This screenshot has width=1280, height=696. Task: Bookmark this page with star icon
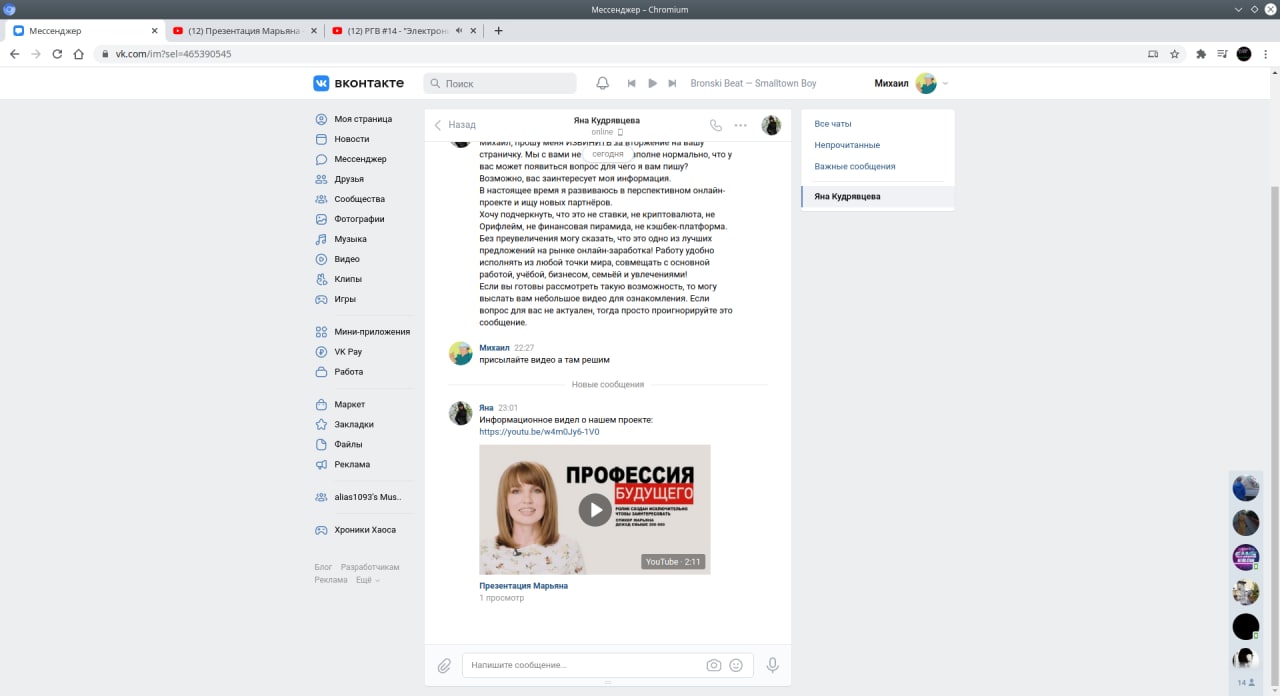click(1175, 54)
